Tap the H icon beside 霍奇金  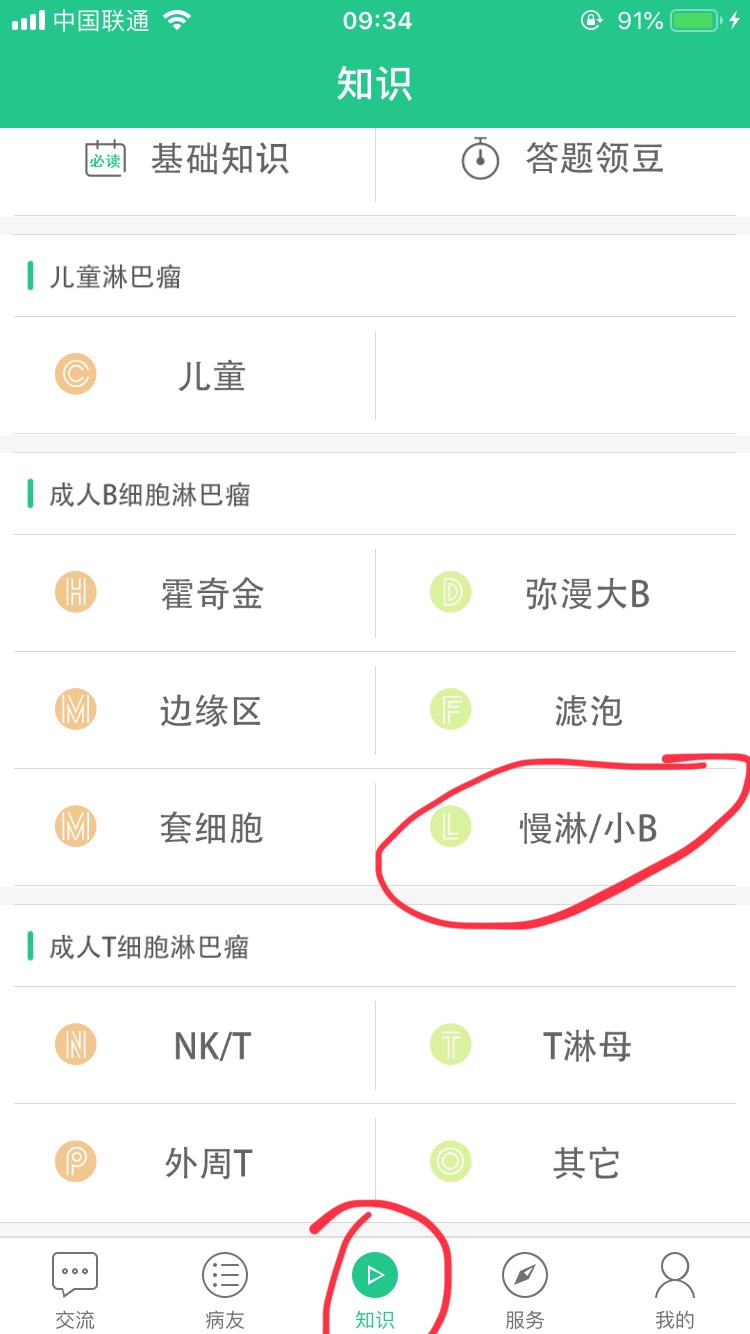76,593
